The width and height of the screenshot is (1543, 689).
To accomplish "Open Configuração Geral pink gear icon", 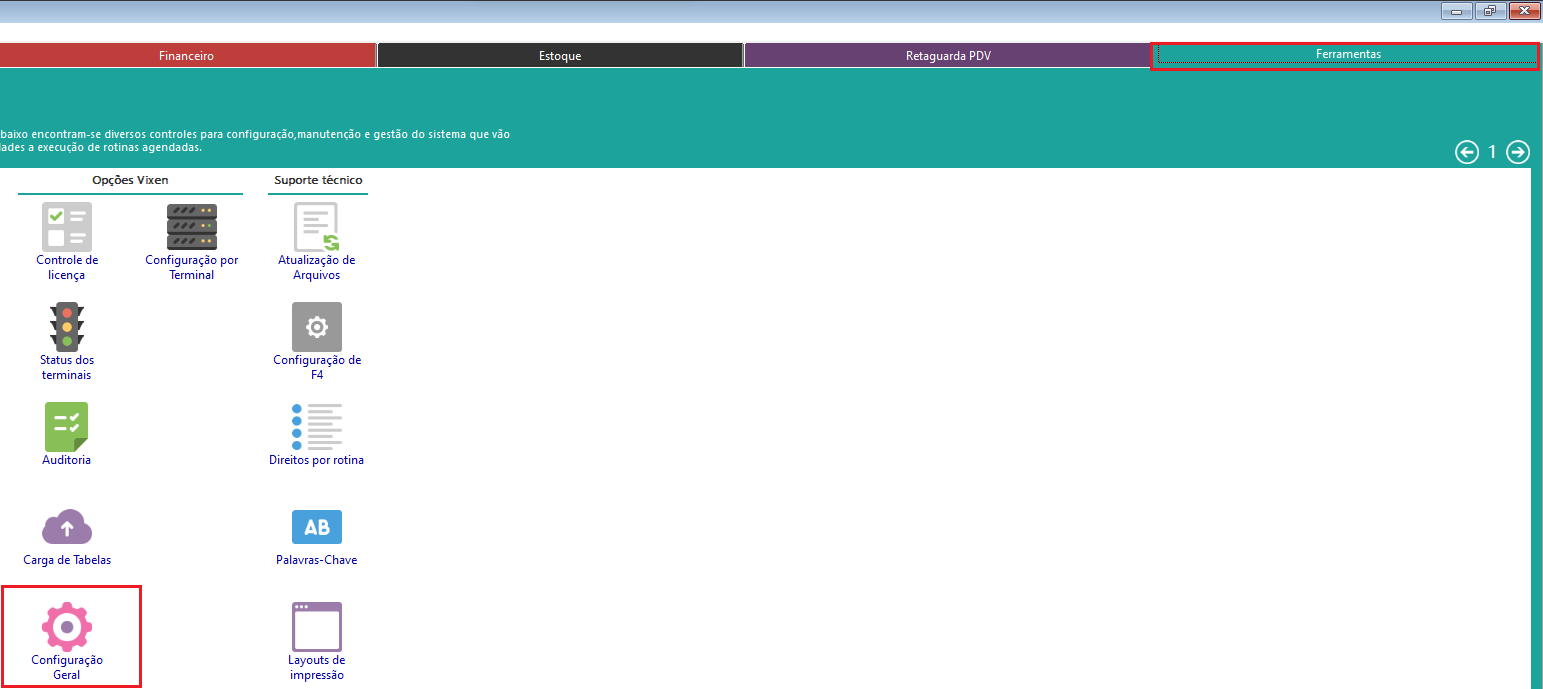I will pyautogui.click(x=67, y=627).
